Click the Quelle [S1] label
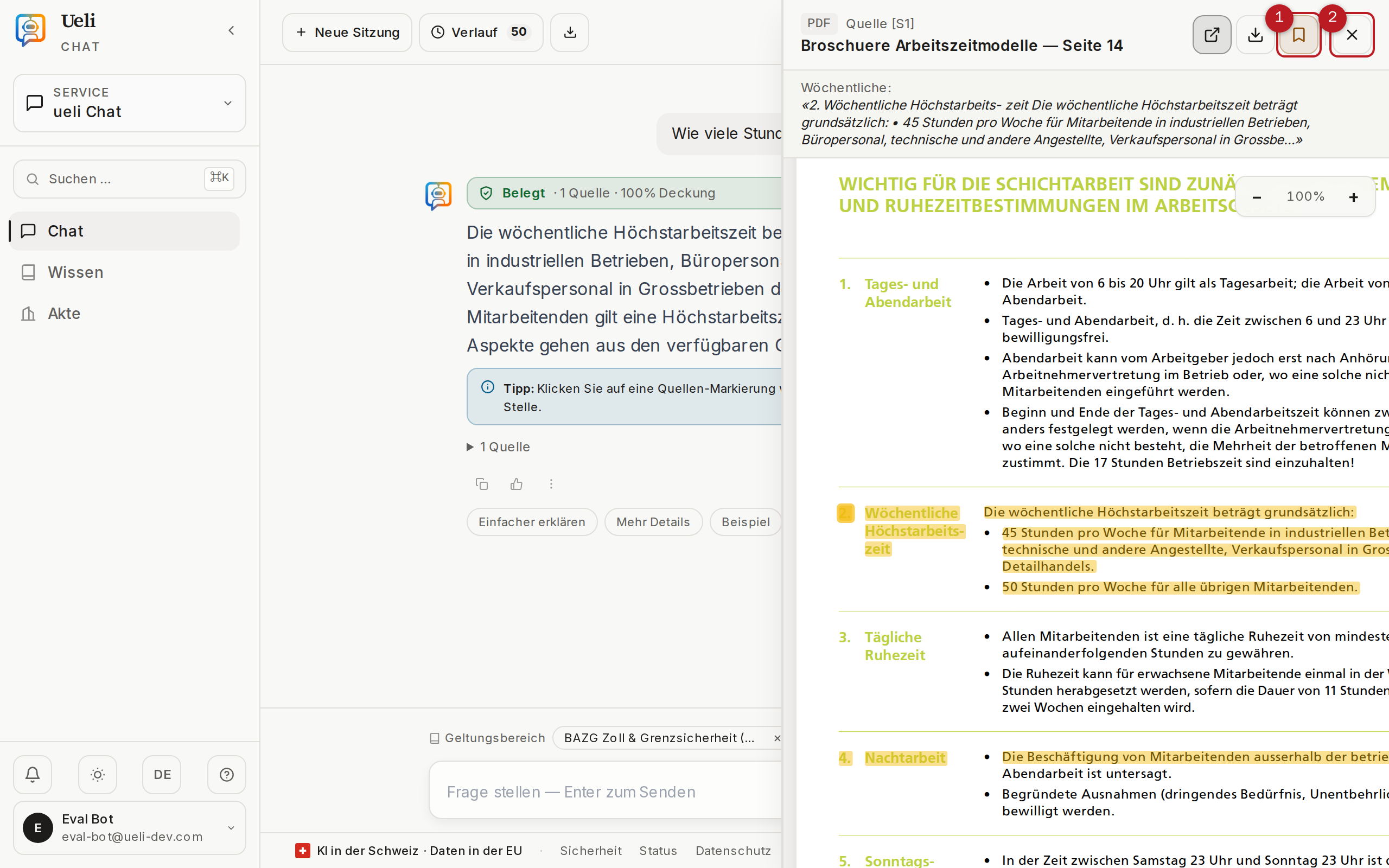The image size is (1389, 868). (x=880, y=23)
